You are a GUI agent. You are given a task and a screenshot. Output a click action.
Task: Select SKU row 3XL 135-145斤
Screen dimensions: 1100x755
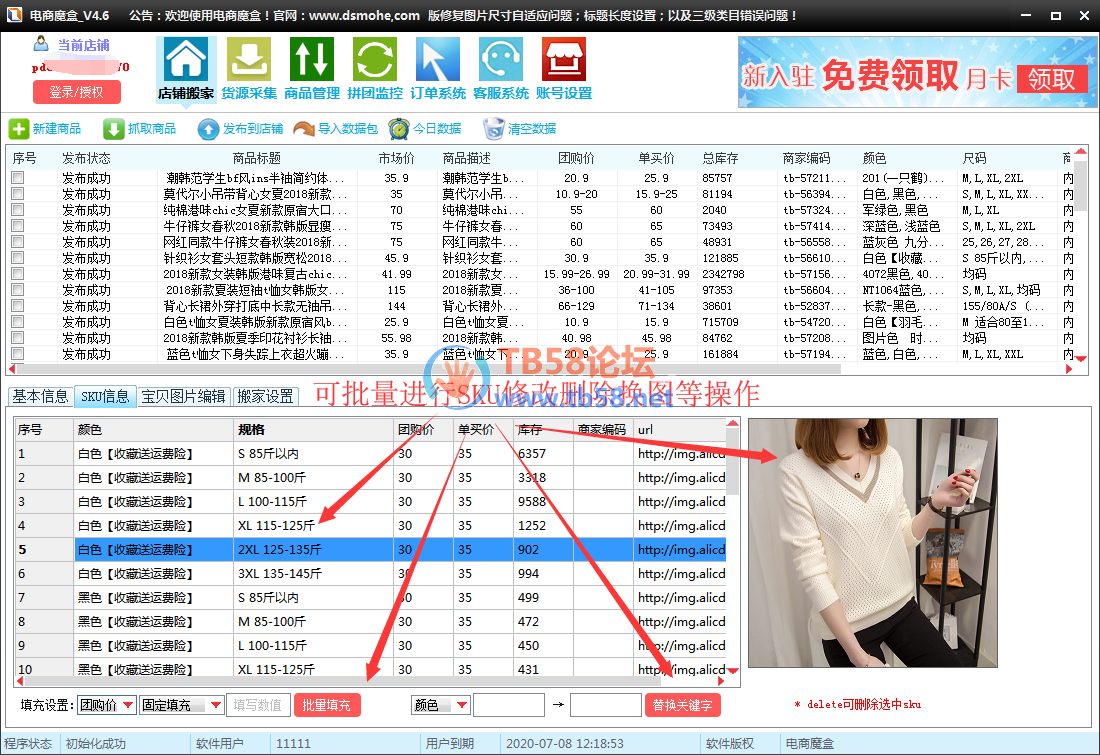(x=370, y=574)
